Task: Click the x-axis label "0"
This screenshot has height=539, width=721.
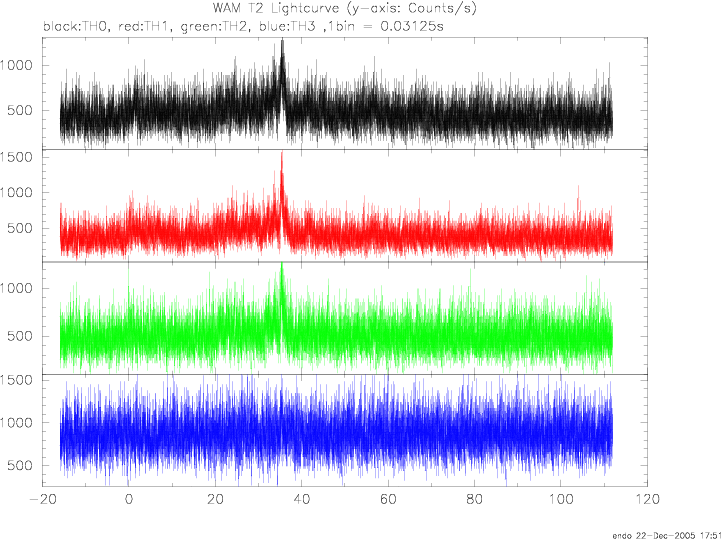Action: (x=129, y=499)
